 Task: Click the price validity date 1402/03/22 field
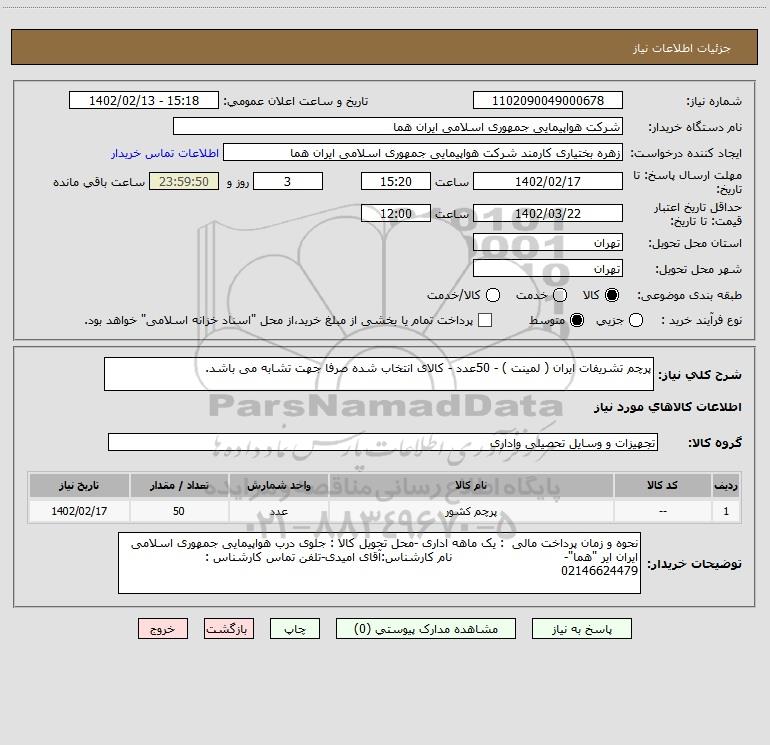pyautogui.click(x=547, y=214)
